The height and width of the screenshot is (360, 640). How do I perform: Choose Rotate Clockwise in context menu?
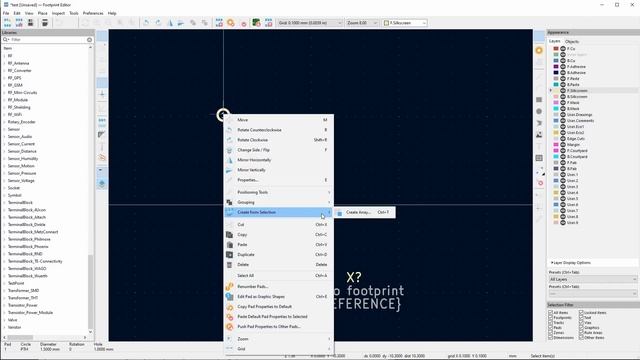[279, 140]
